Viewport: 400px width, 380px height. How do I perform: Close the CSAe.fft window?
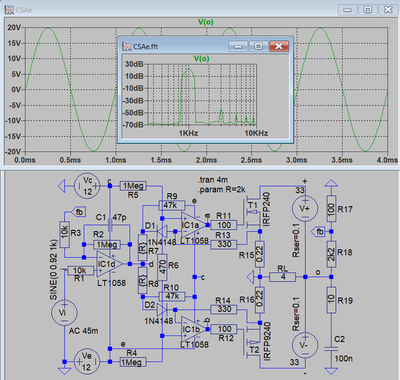(279, 46)
